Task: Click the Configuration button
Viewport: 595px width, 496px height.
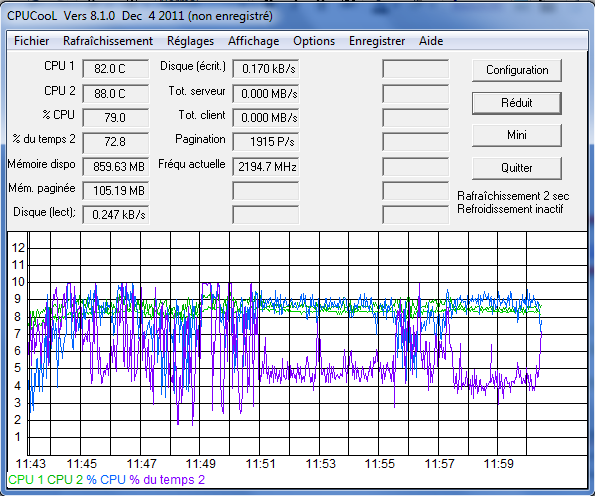Action: 517,70
